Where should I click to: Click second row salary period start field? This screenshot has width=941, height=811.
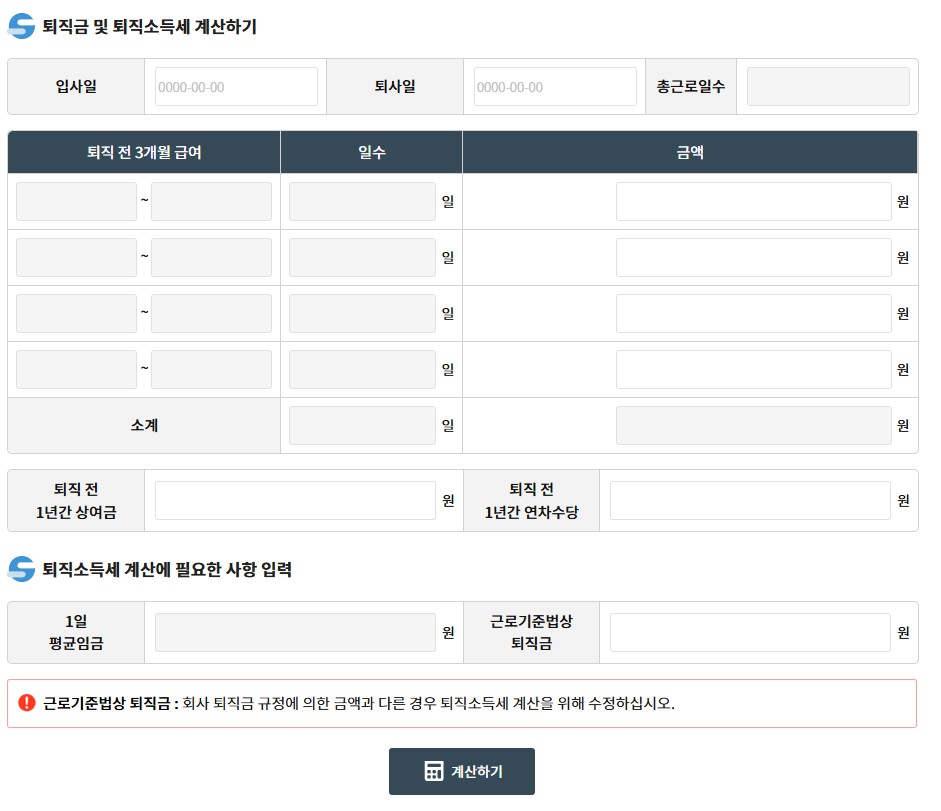[76, 258]
